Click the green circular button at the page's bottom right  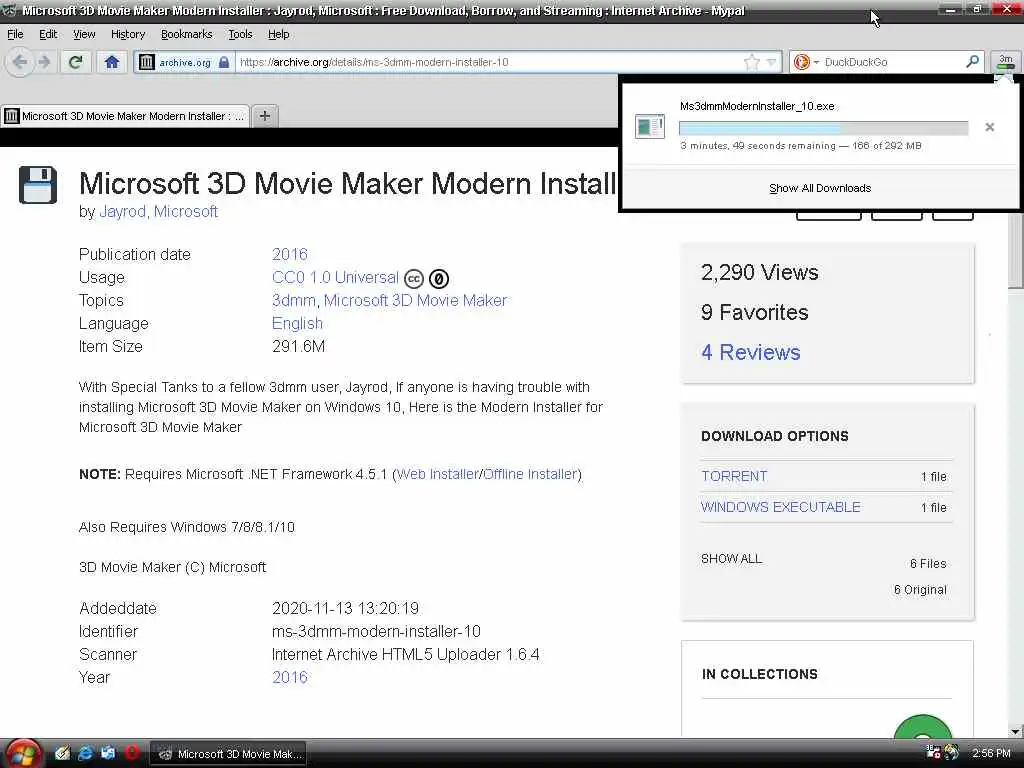click(x=922, y=726)
